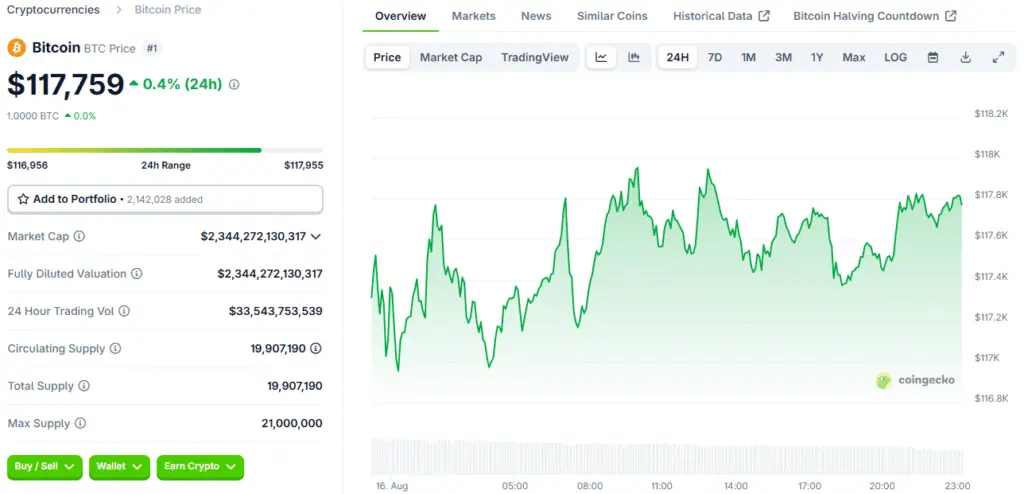Image resolution: width=1024 pixels, height=494 pixels.
Task: Open the Historical Data tab
Action: pyautogui.click(x=721, y=16)
